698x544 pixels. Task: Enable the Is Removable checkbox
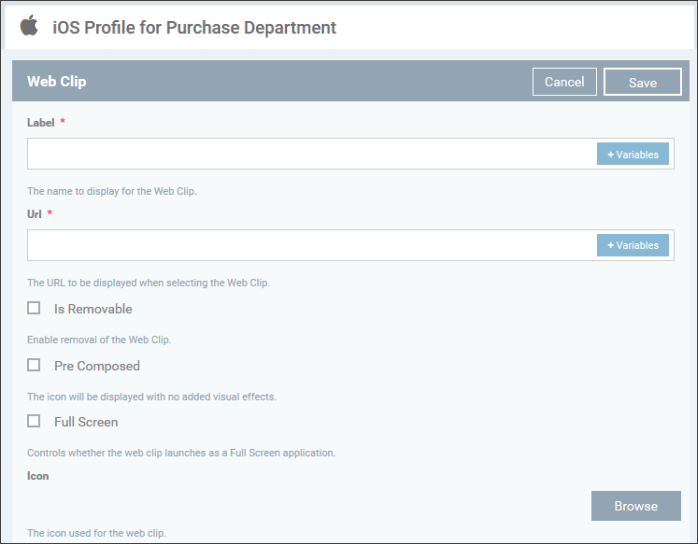click(34, 308)
